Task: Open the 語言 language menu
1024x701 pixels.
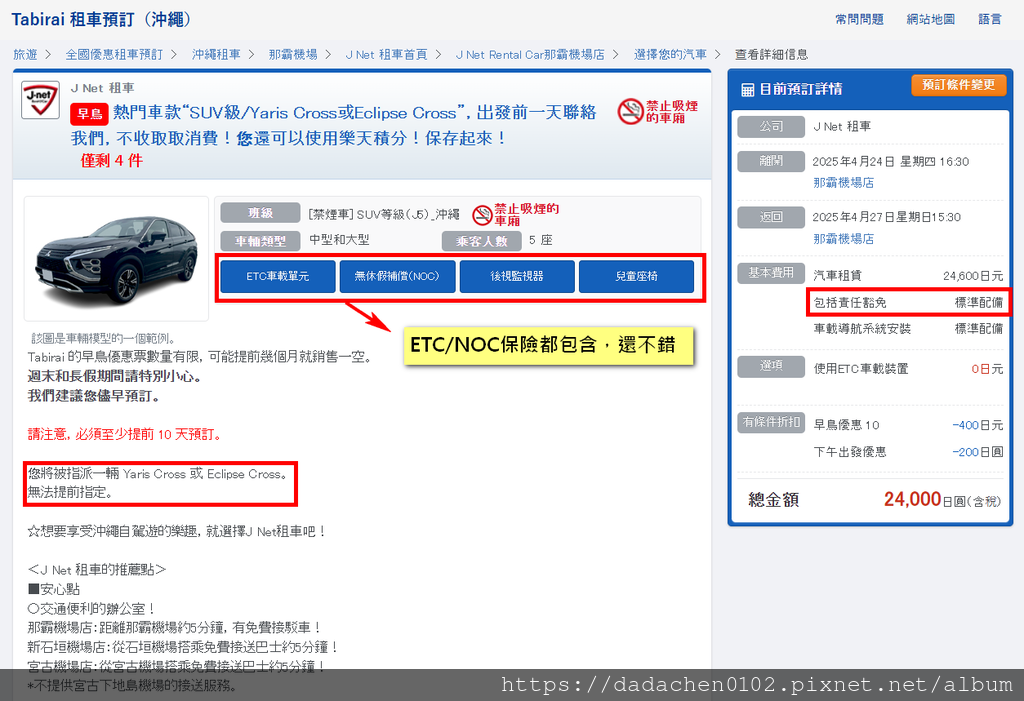Action: click(990, 20)
